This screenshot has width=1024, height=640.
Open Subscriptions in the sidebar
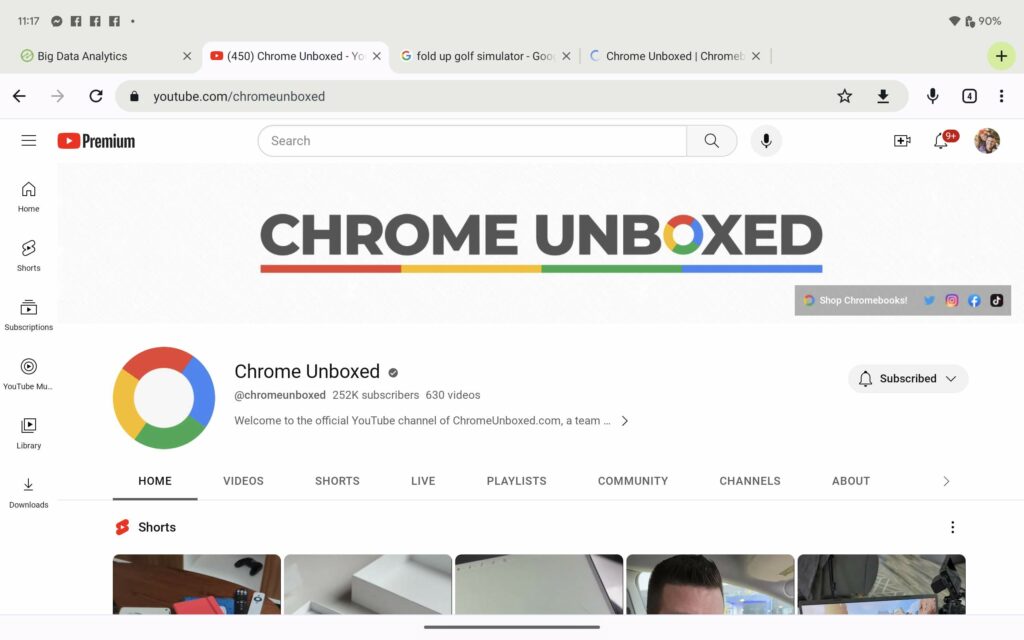(x=28, y=313)
